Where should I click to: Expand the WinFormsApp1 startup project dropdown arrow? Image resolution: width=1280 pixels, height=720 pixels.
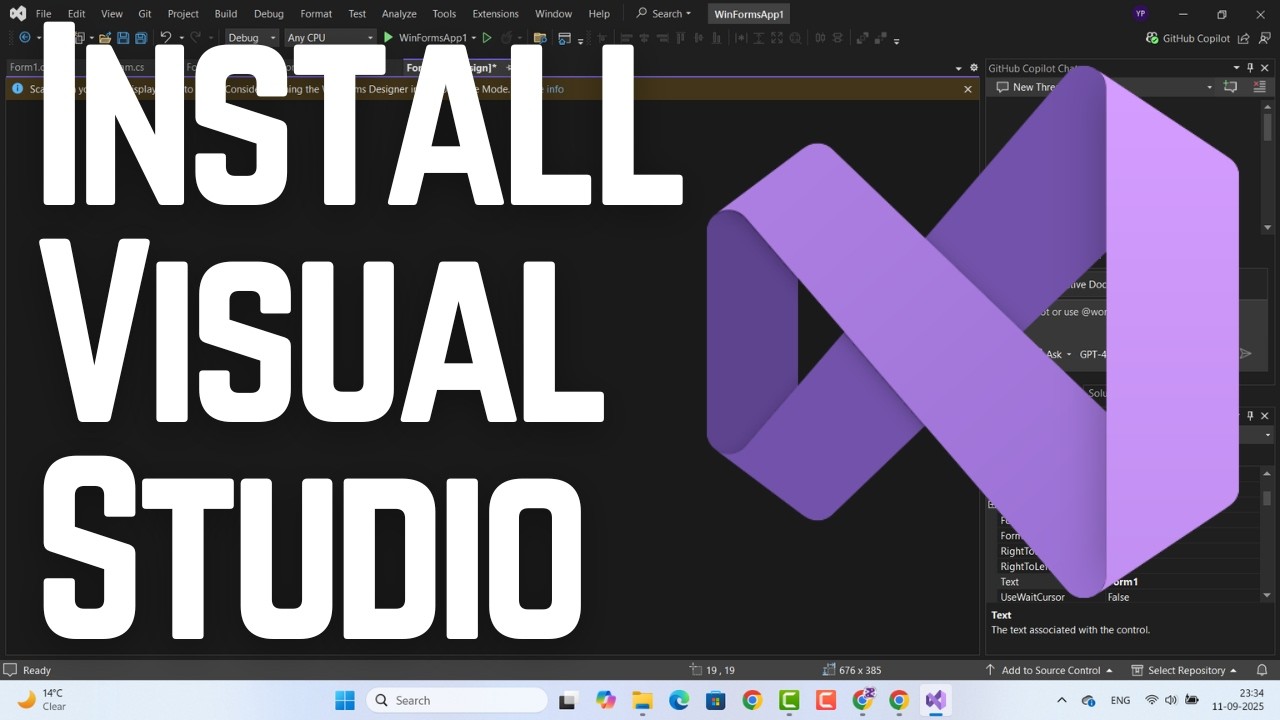click(x=473, y=38)
